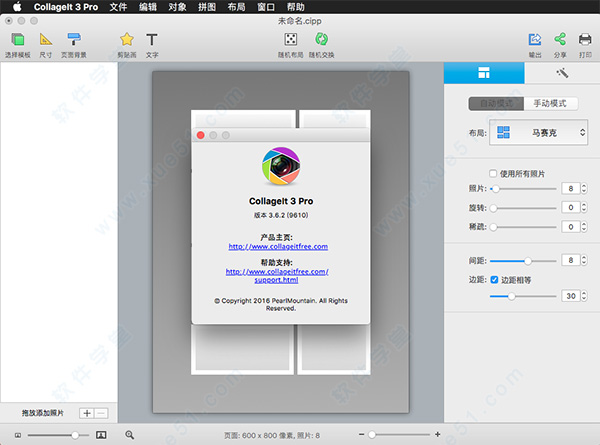
Task: Uncheck the 边距相等 checkbox
Action: point(494,280)
